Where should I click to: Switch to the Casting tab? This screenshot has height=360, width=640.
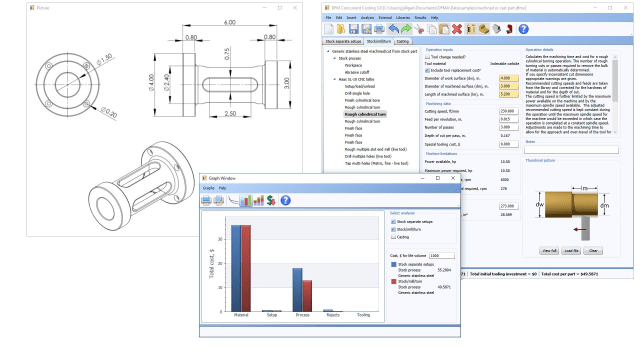(x=402, y=41)
